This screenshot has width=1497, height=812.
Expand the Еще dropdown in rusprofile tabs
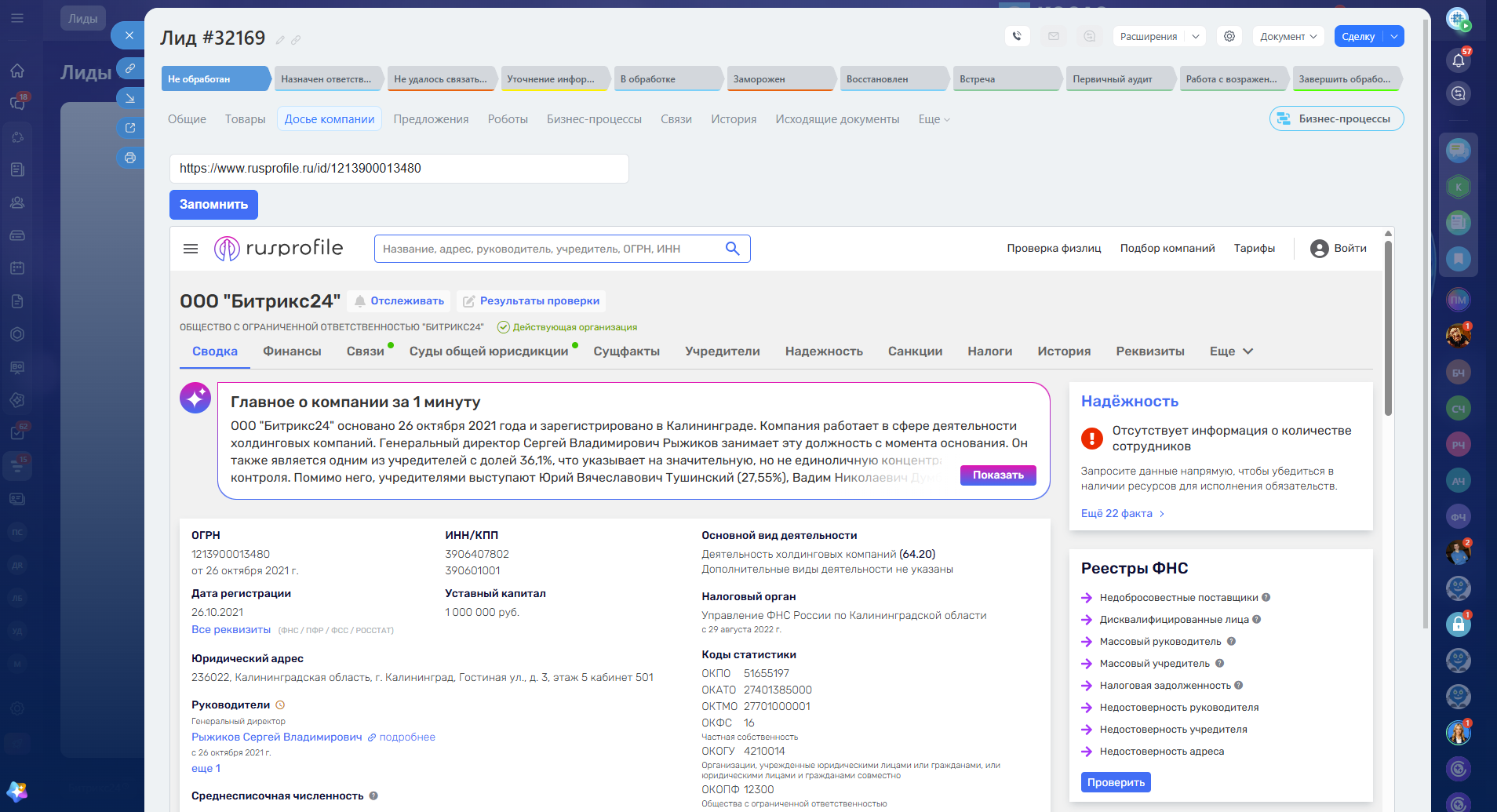pos(1231,351)
